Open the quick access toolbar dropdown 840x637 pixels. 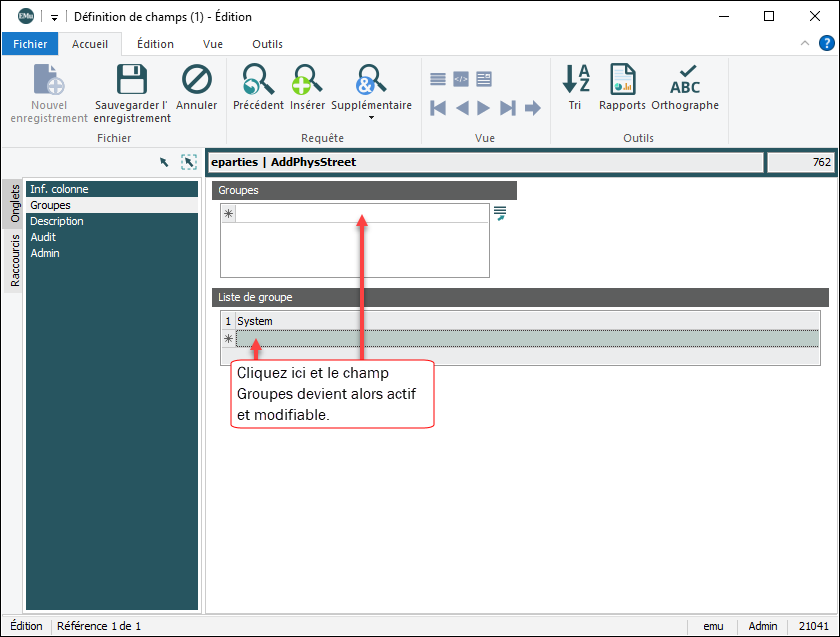(x=54, y=17)
